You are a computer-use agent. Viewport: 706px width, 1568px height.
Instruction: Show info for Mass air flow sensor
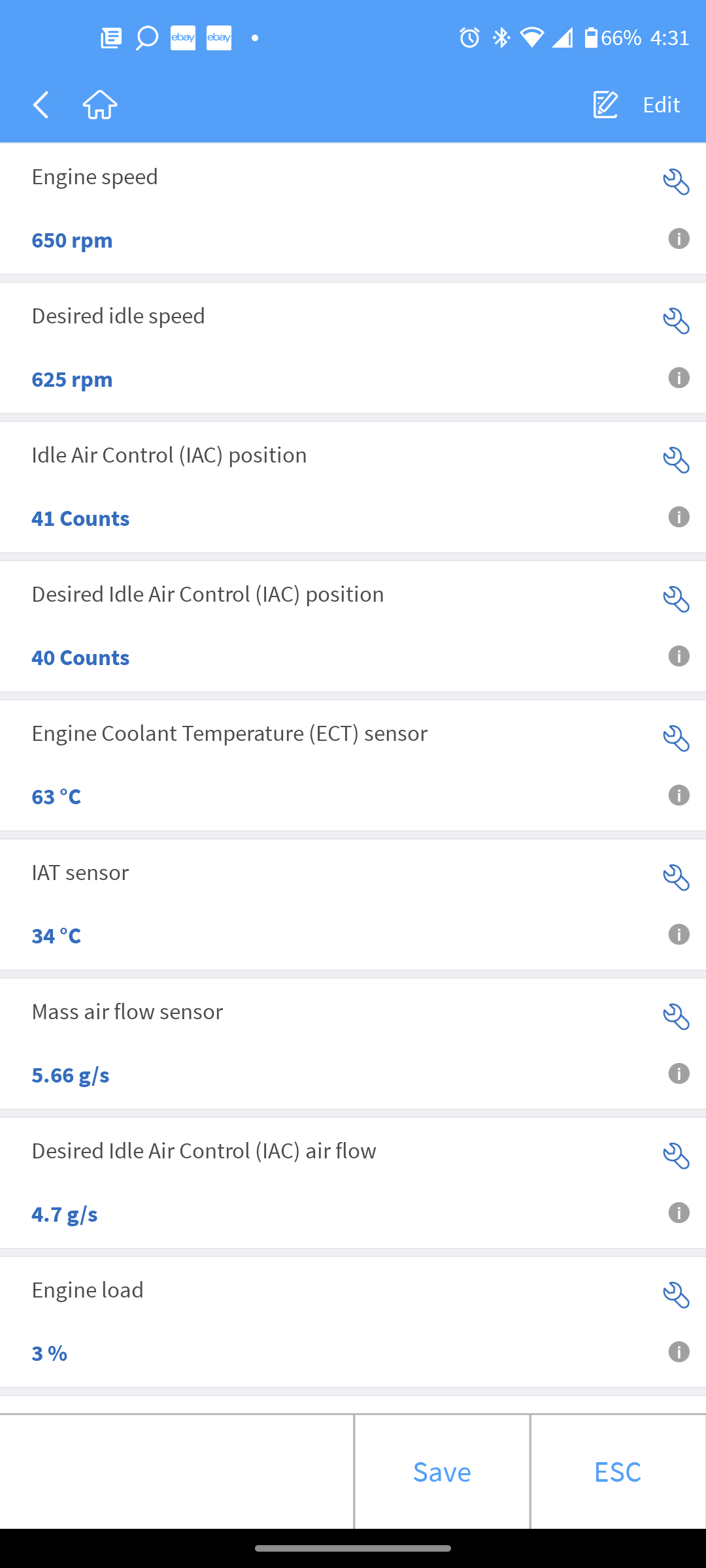click(x=679, y=1073)
